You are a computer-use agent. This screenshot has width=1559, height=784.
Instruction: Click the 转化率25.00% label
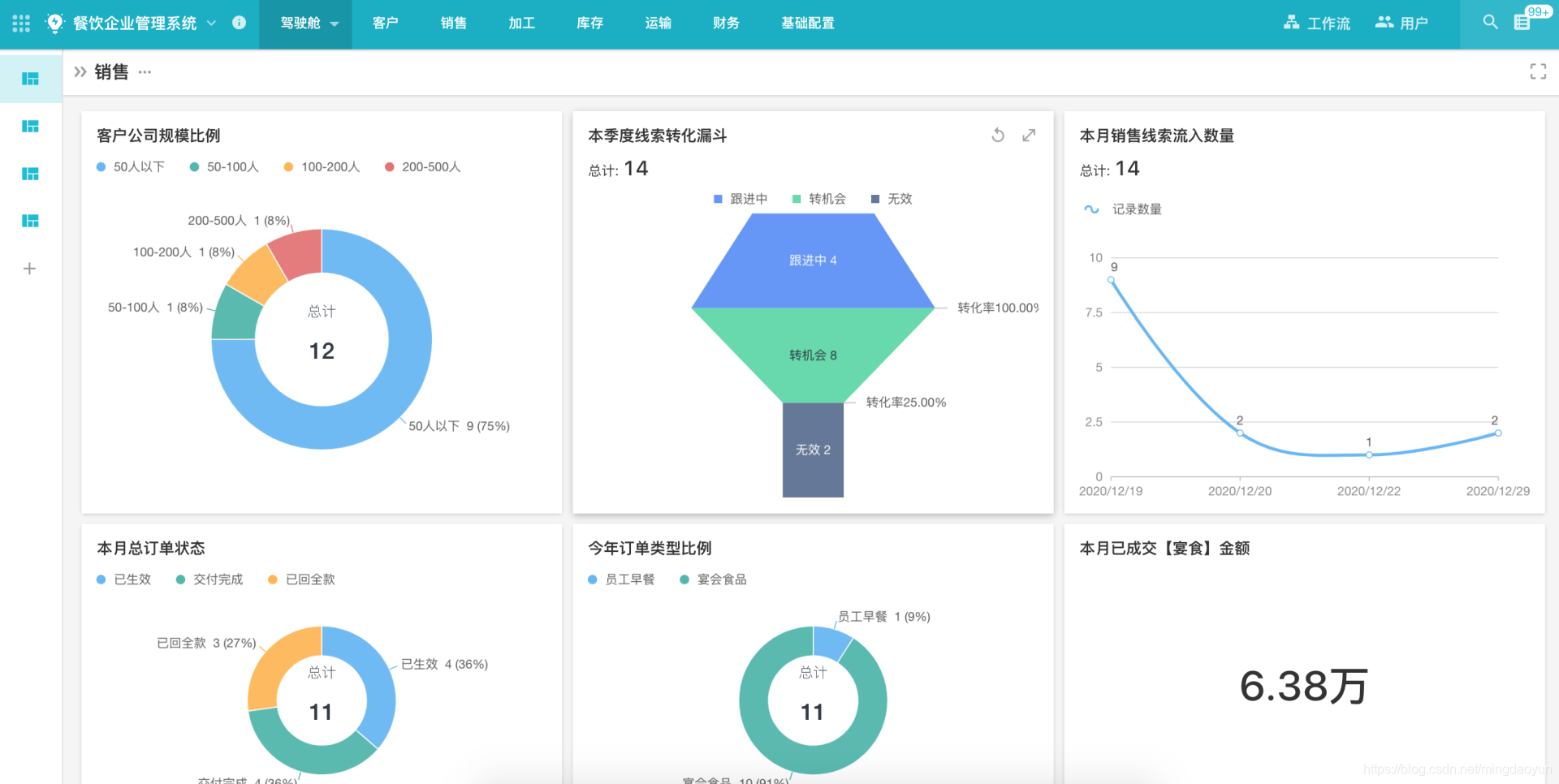[905, 403]
